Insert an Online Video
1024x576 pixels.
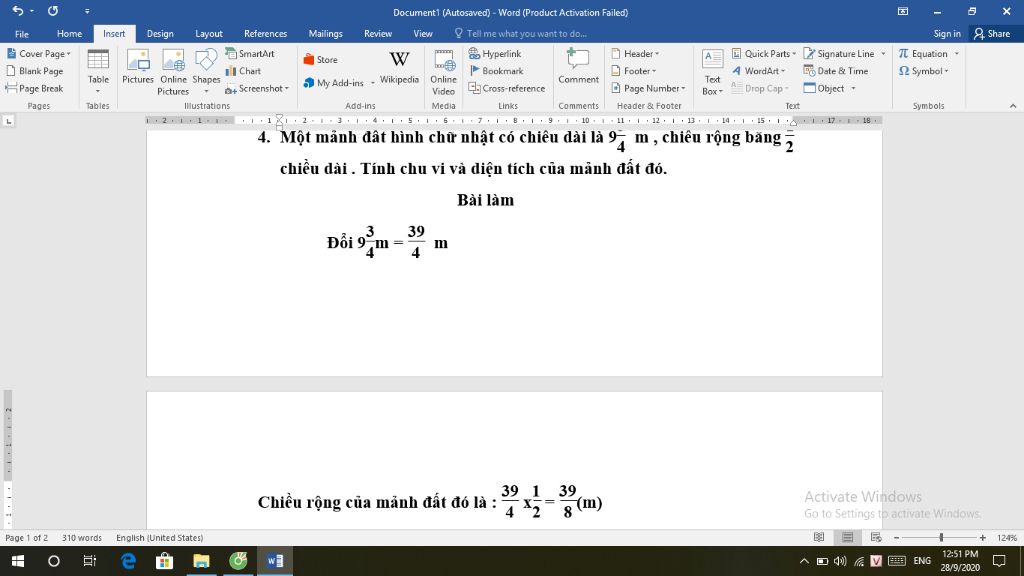(443, 72)
